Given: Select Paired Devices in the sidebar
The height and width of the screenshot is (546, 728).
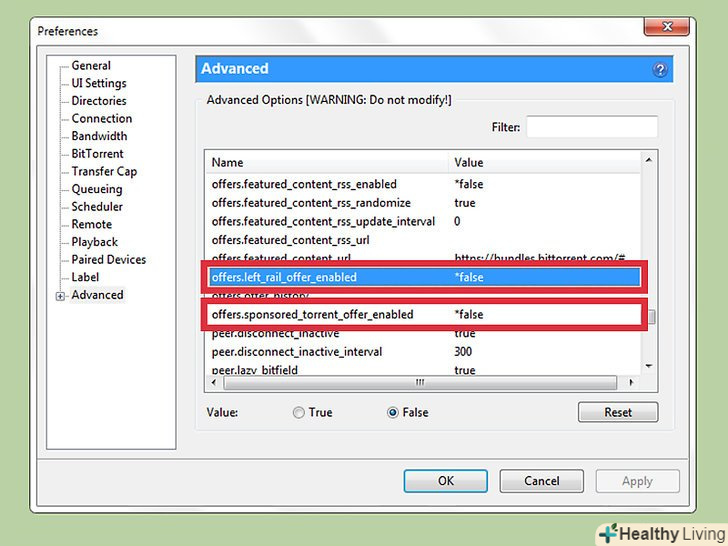Looking at the screenshot, I should pos(109,260).
